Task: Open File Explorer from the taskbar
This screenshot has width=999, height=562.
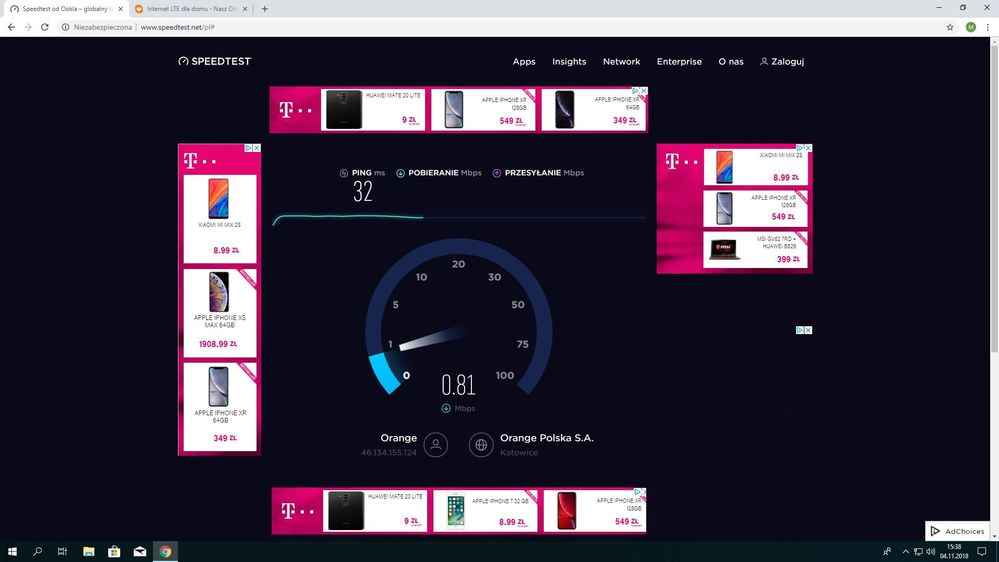Action: tap(88, 551)
